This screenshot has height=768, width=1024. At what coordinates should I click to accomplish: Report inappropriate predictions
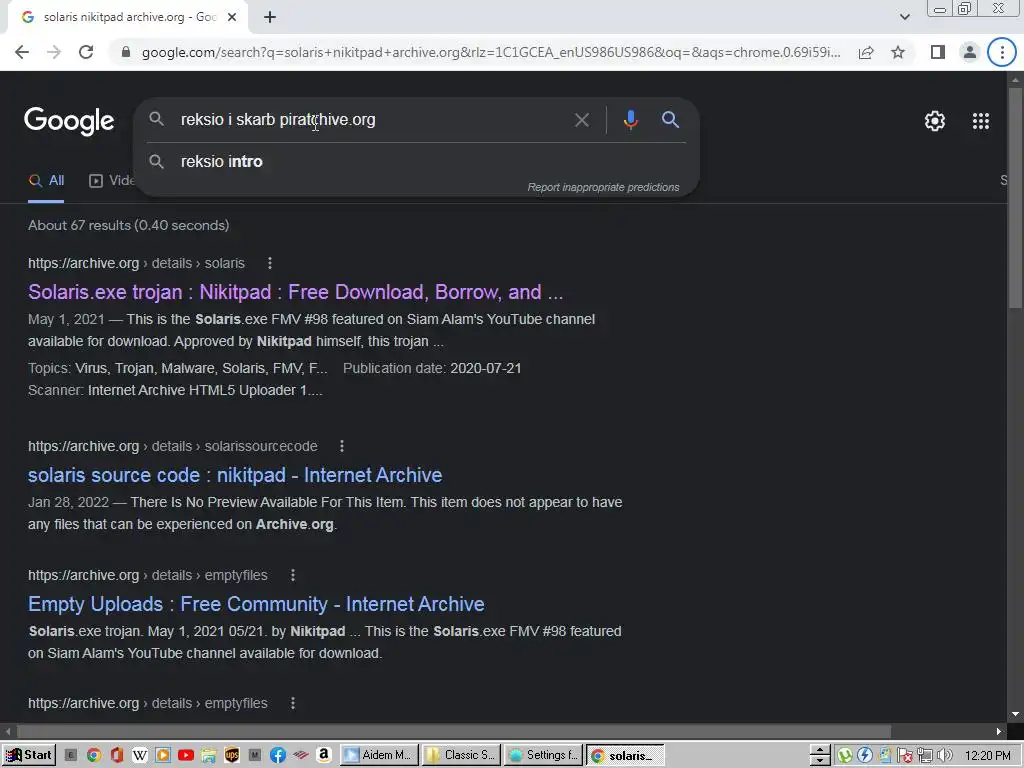click(603, 187)
